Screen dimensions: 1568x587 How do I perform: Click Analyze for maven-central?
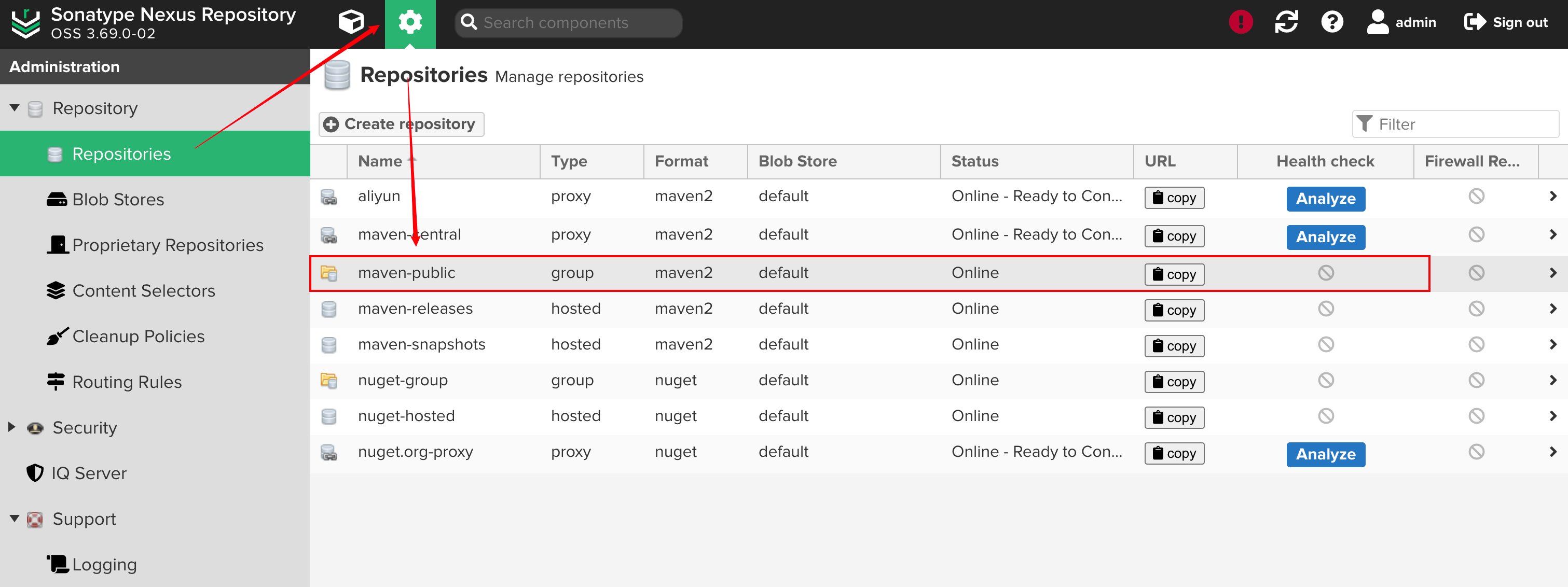click(1325, 236)
